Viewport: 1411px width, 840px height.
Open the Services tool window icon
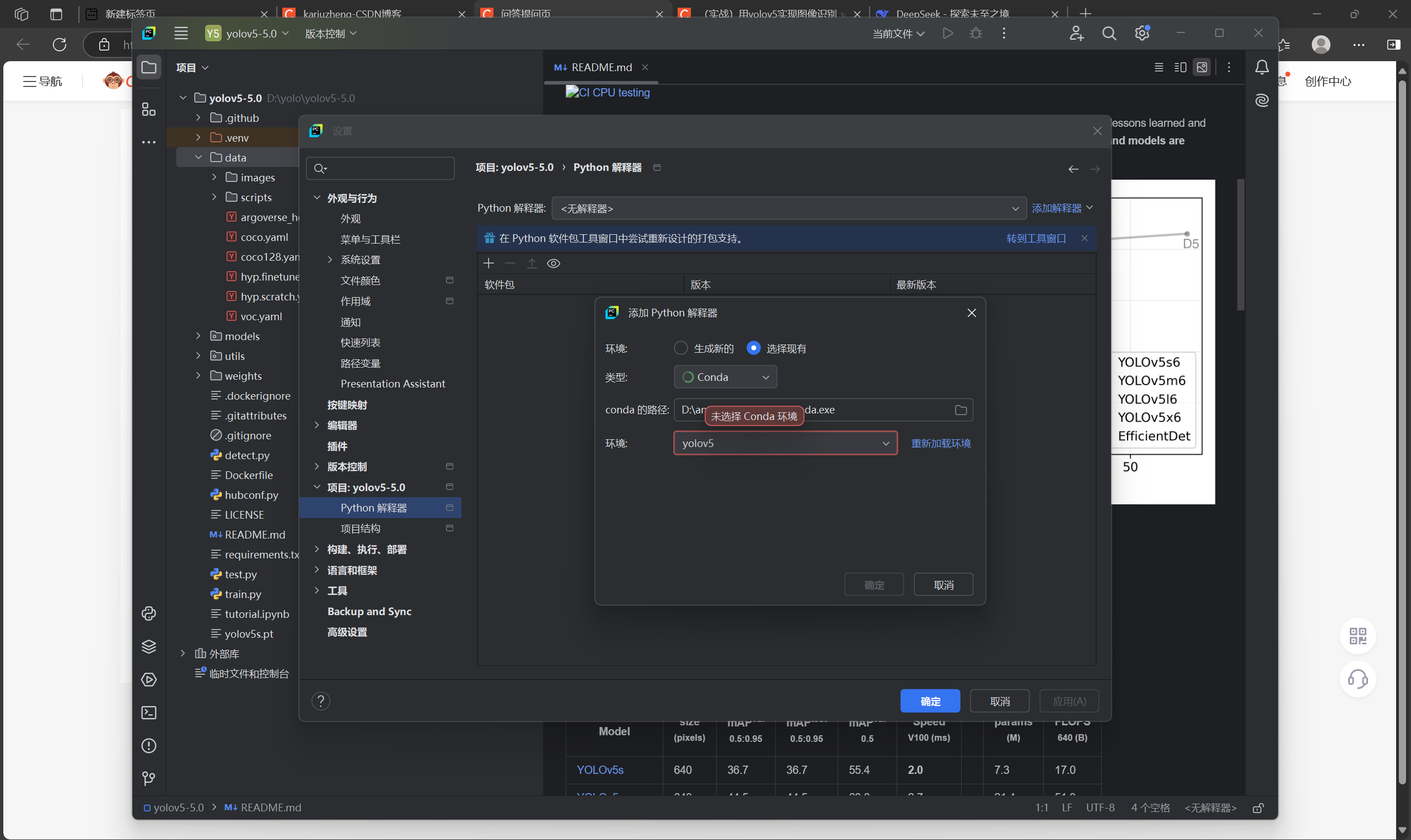(149, 679)
